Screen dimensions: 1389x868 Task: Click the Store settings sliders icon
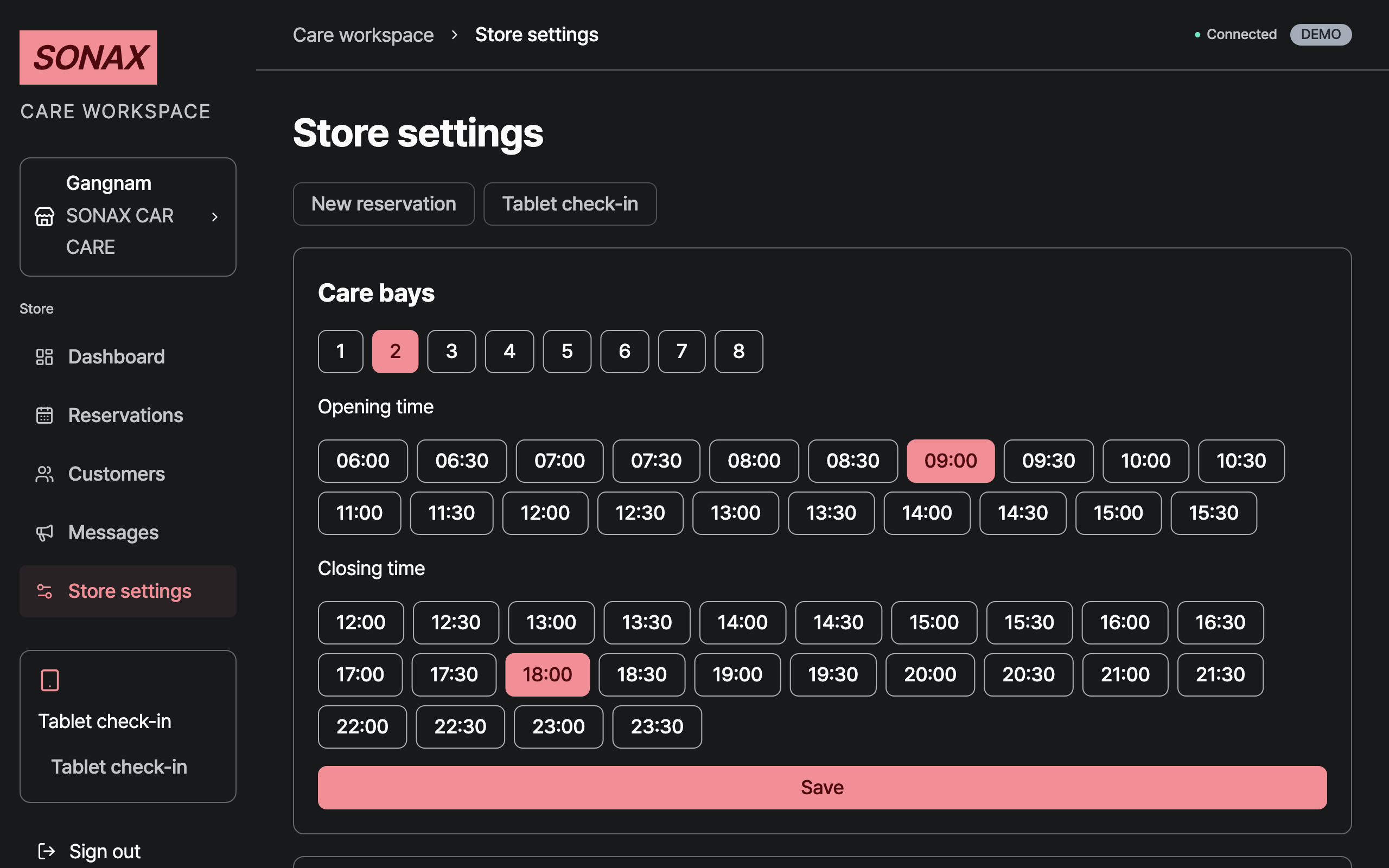44,591
